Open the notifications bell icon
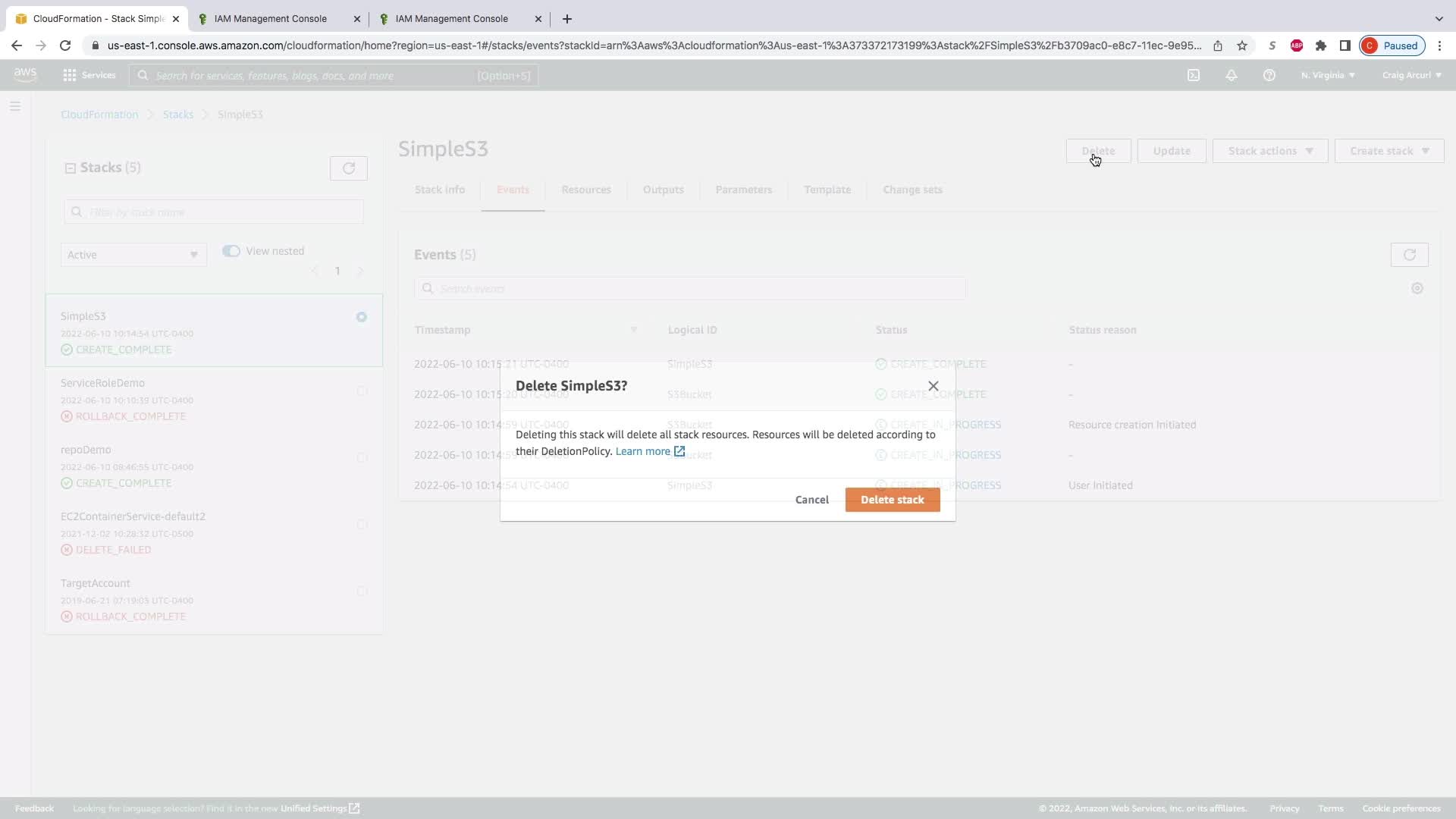The image size is (1456, 819). (1232, 75)
